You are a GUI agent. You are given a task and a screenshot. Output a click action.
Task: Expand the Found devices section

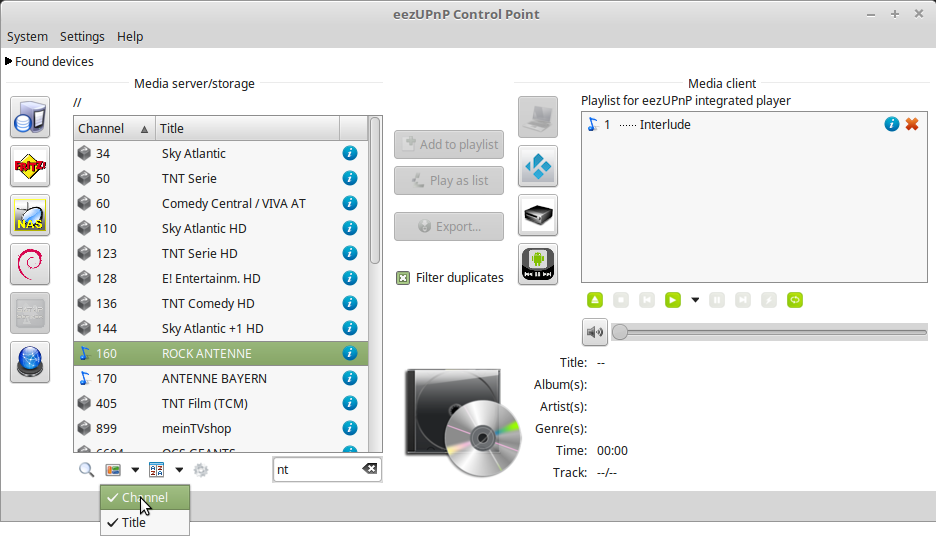8,61
